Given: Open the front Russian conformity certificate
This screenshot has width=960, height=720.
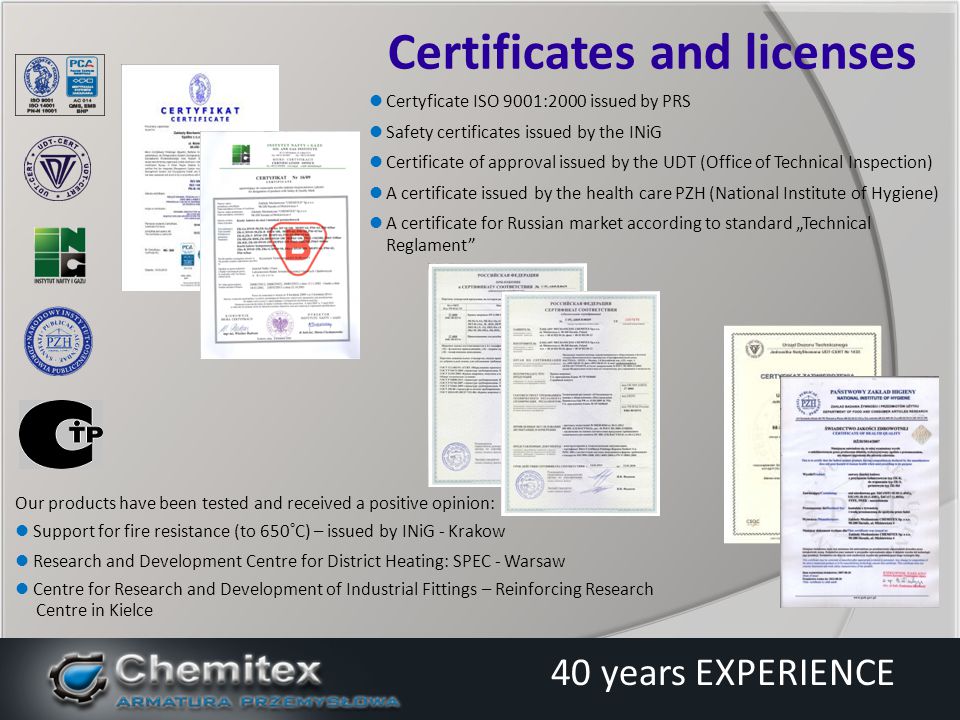Looking at the screenshot, I should 580,403.
